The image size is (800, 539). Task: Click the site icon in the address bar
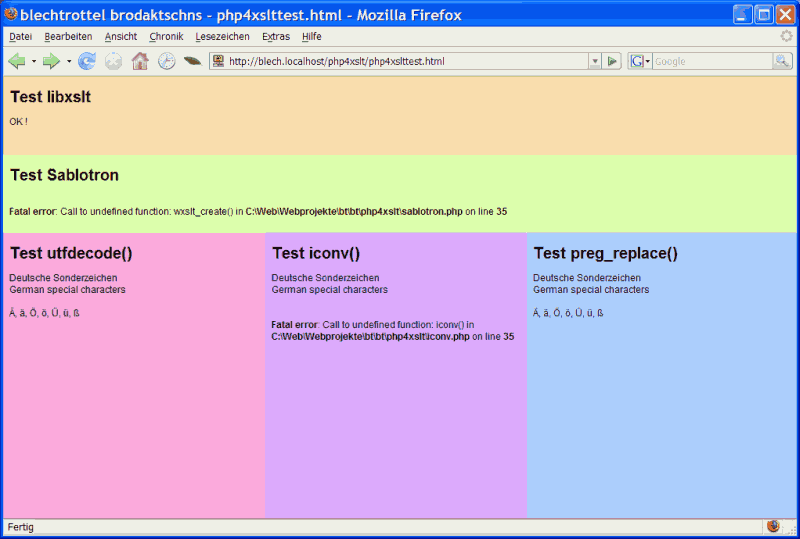coord(218,61)
